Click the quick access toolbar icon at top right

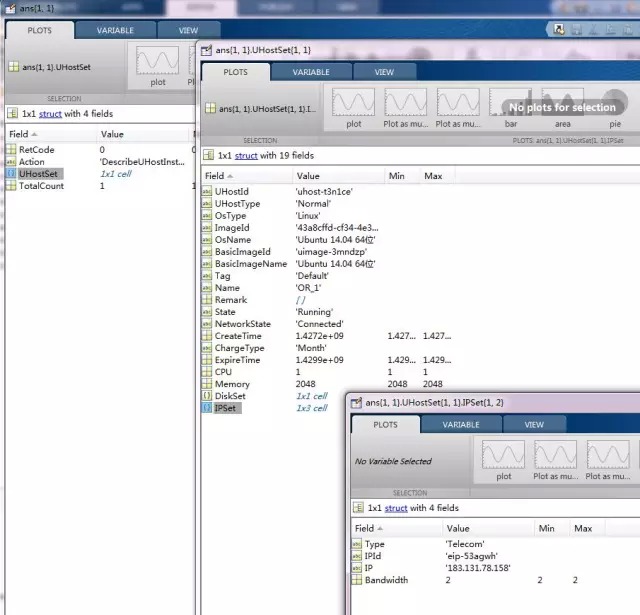[x=561, y=29]
